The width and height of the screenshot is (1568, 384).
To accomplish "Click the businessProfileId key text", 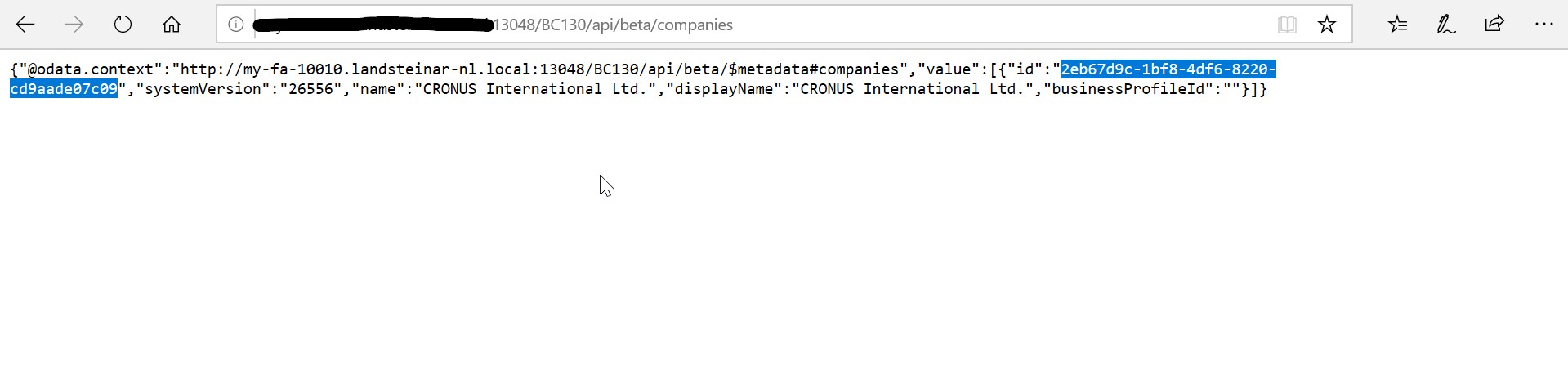I will coord(1128,89).
